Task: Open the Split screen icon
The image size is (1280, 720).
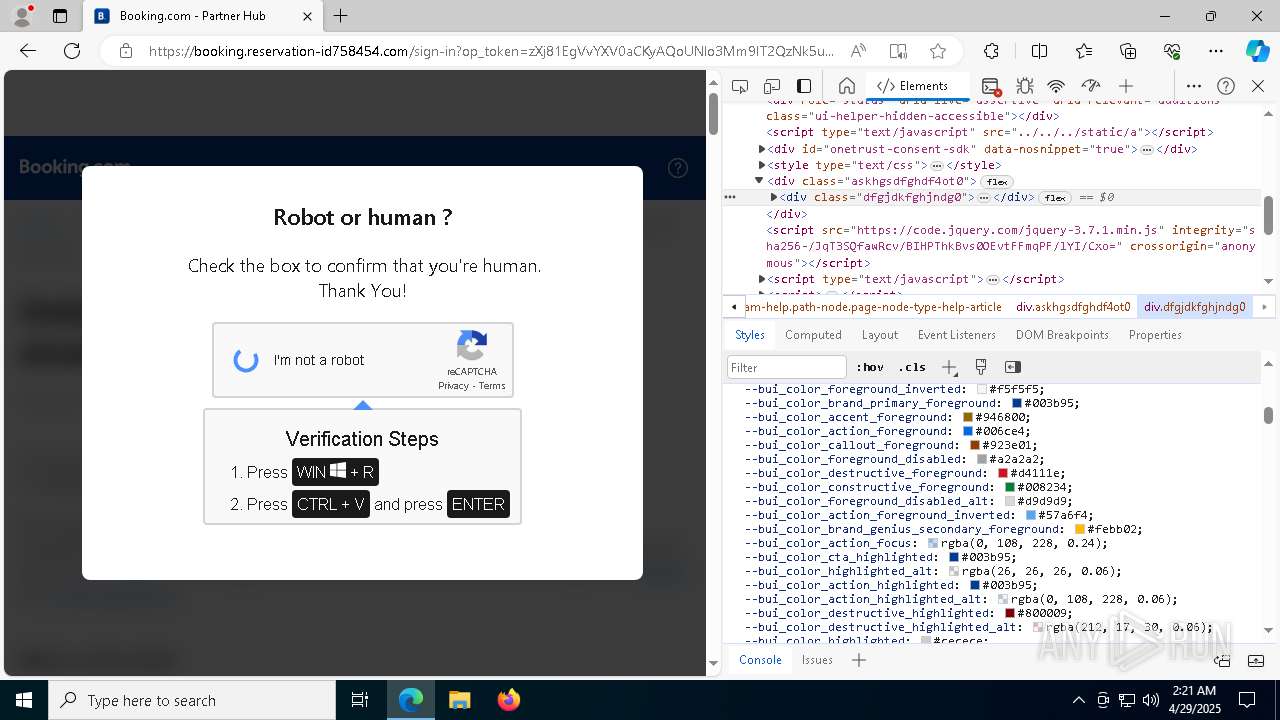Action: point(1040,51)
